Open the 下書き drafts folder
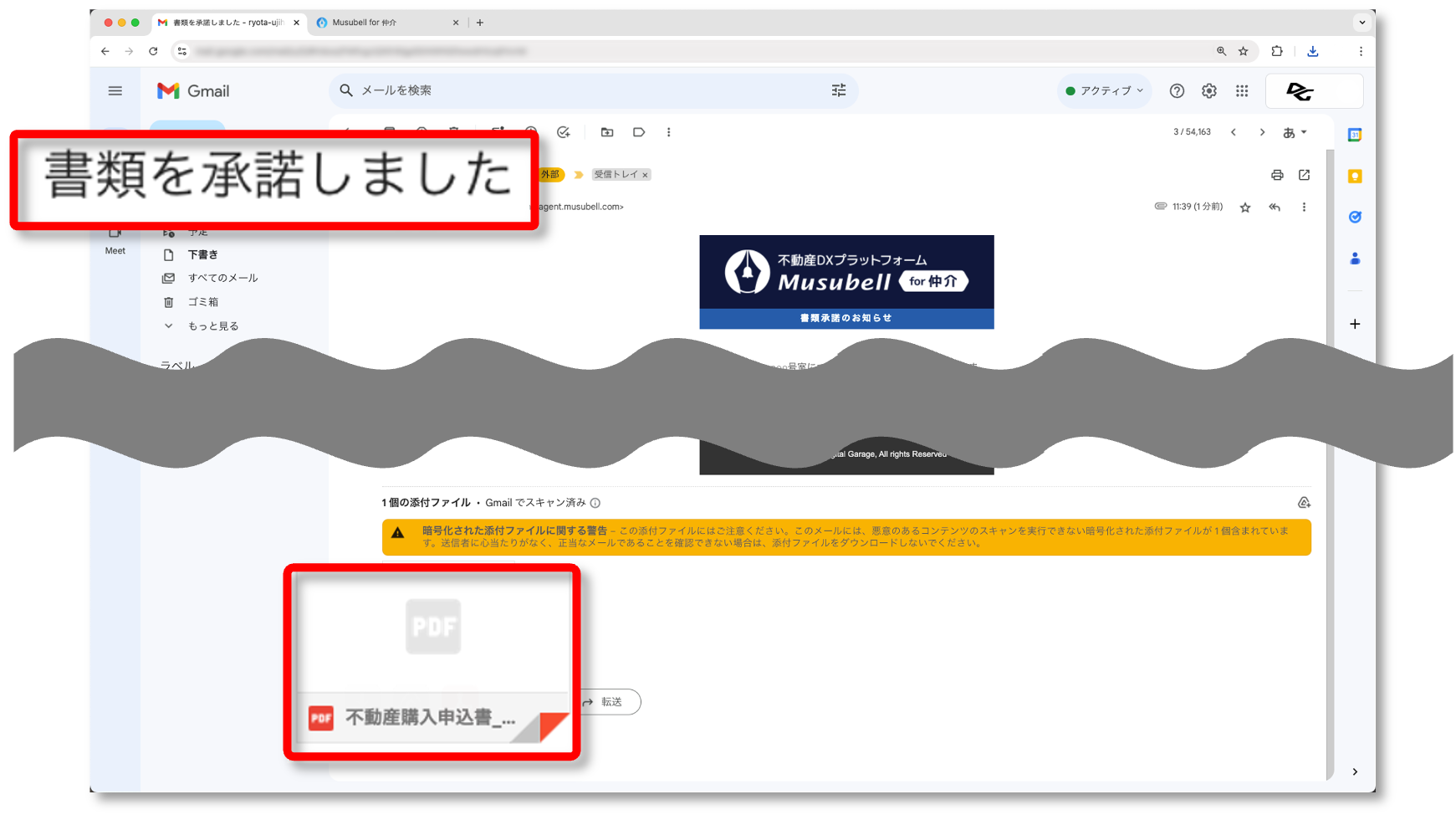Viewport: 1456px width, 820px height. 202,255
